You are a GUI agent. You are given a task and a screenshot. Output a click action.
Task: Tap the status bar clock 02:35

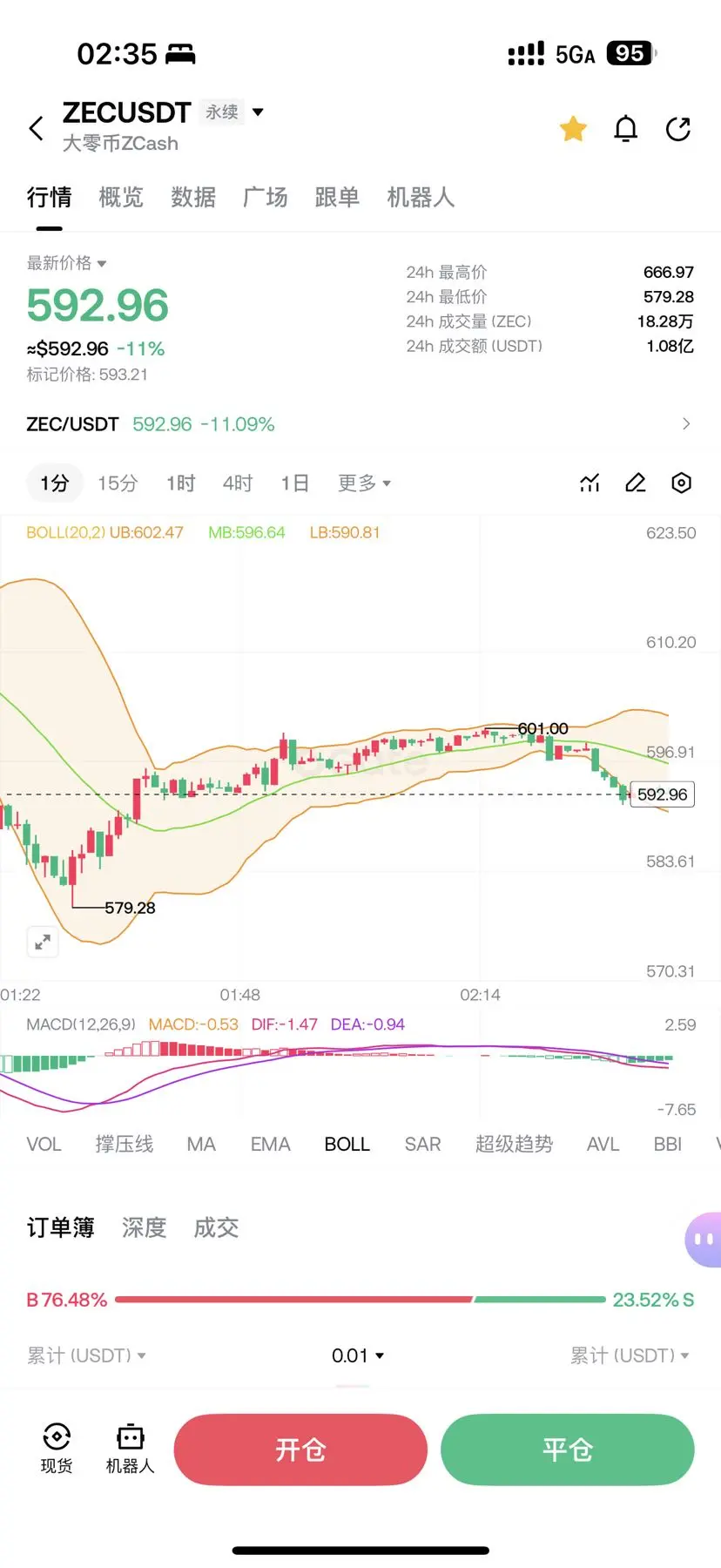[x=117, y=54]
